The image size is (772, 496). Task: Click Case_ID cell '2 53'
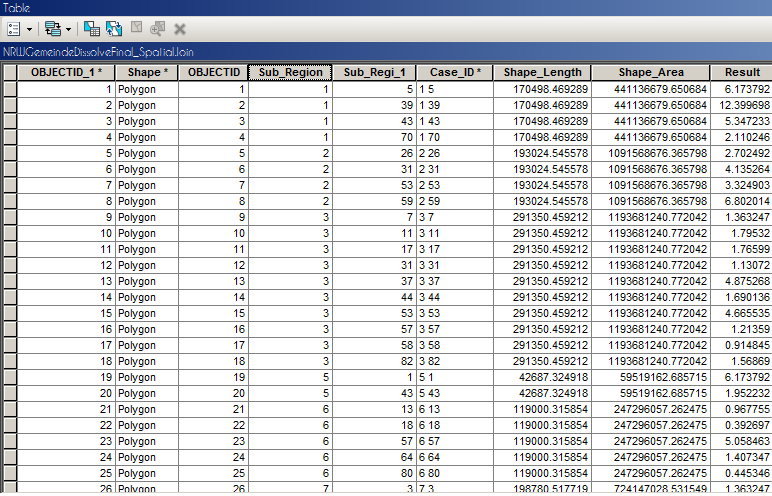[x=454, y=185]
